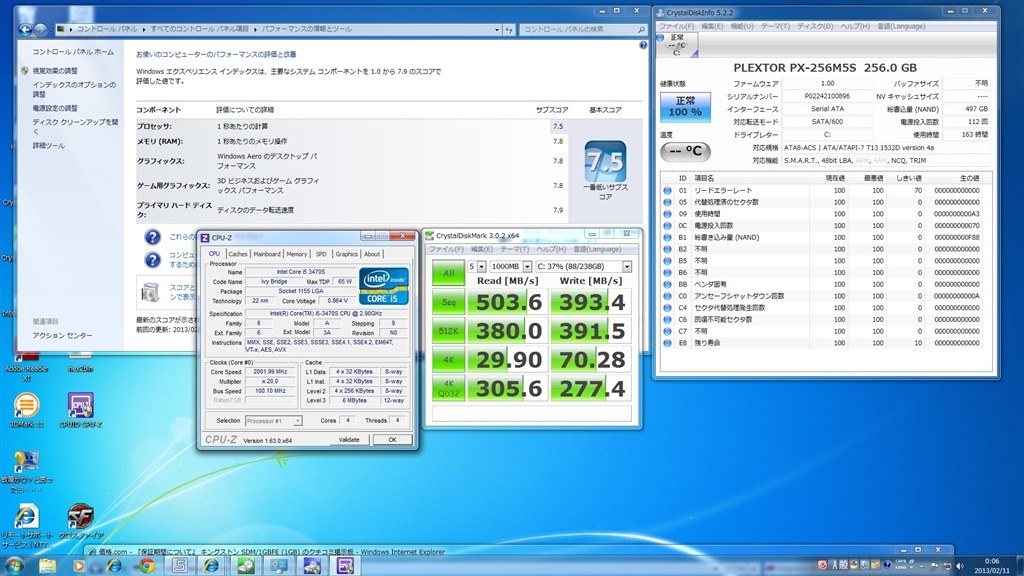Switch to the Mainboard tab in CPU-Z
Viewport: 1024px width, 576px height.
[x=266, y=254]
